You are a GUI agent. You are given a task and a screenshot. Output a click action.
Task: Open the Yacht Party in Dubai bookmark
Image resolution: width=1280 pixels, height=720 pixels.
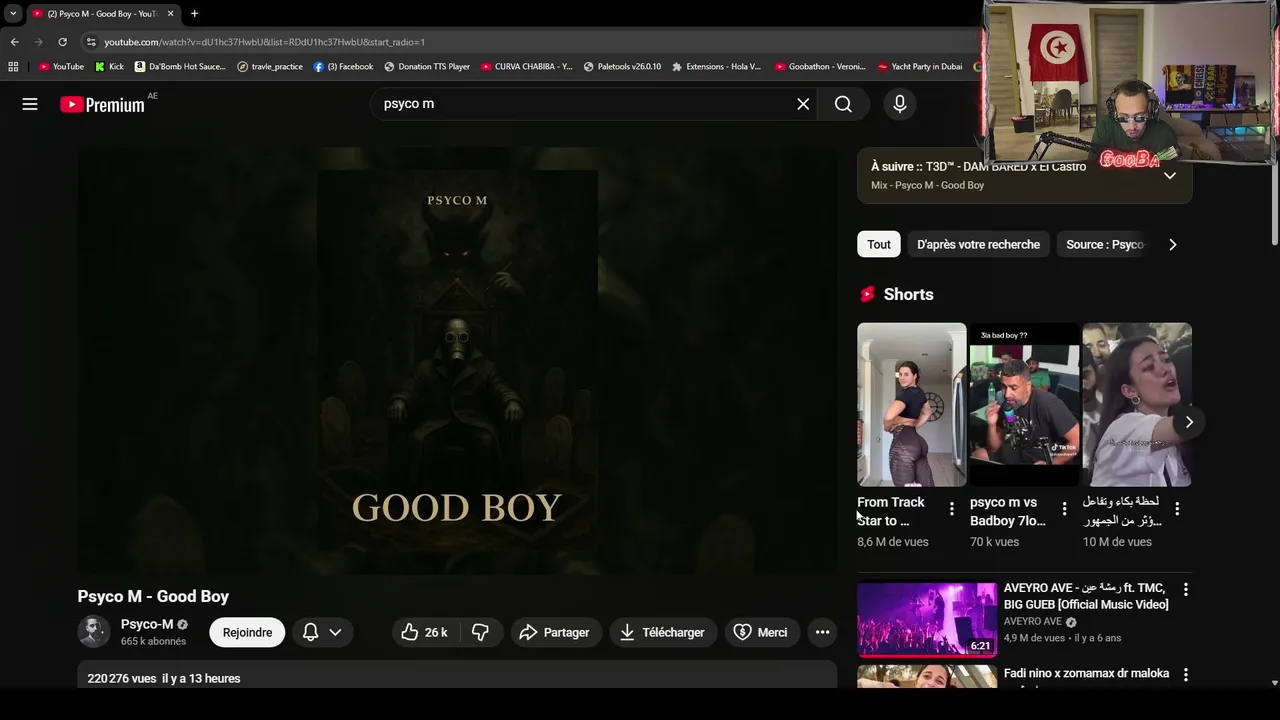[x=919, y=67]
